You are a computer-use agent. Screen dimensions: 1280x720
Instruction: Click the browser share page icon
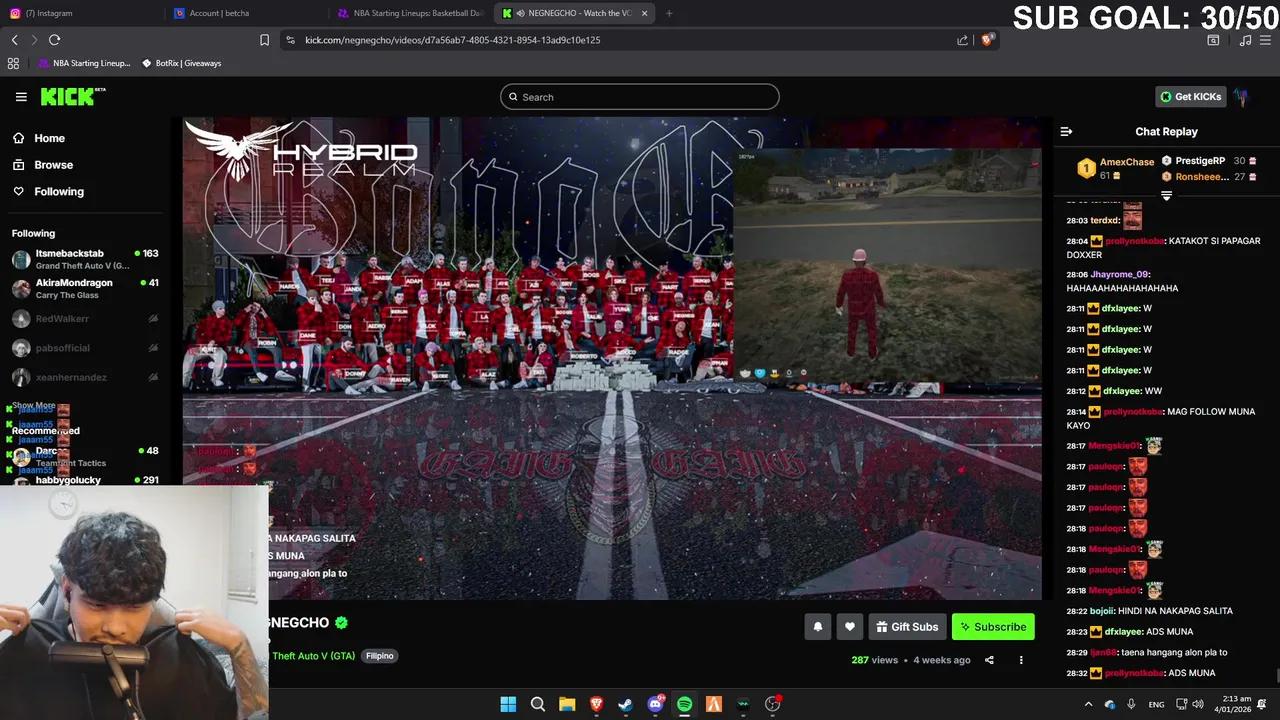[962, 40]
